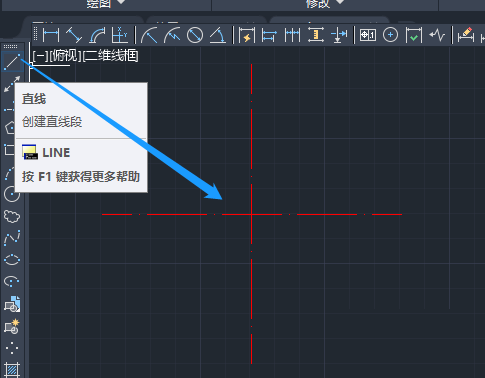
Task: Select the red horizontal centerline
Action: pos(252,214)
